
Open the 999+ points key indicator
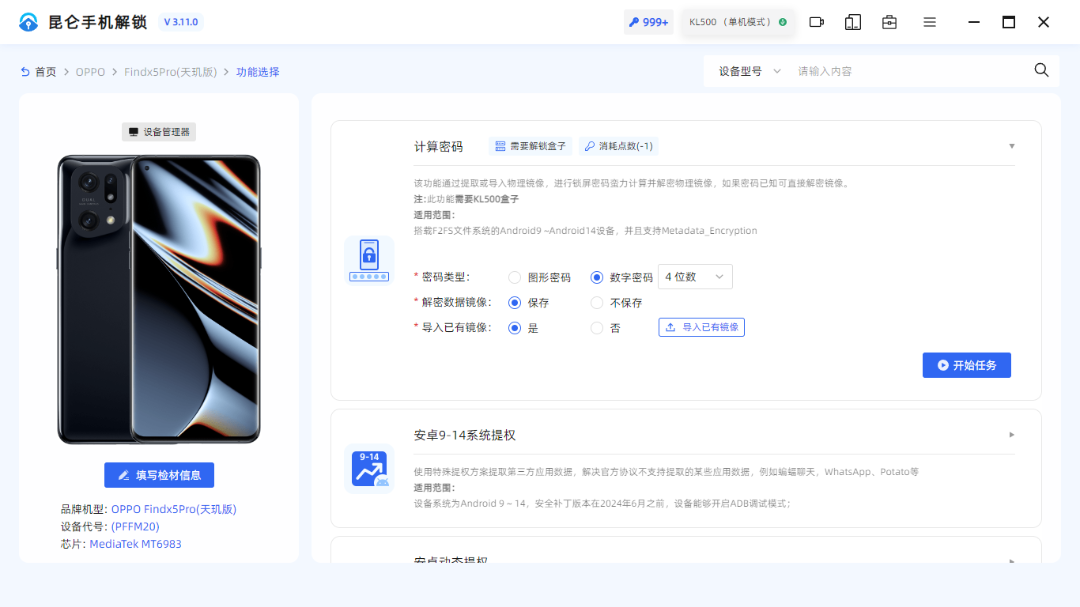tap(649, 22)
